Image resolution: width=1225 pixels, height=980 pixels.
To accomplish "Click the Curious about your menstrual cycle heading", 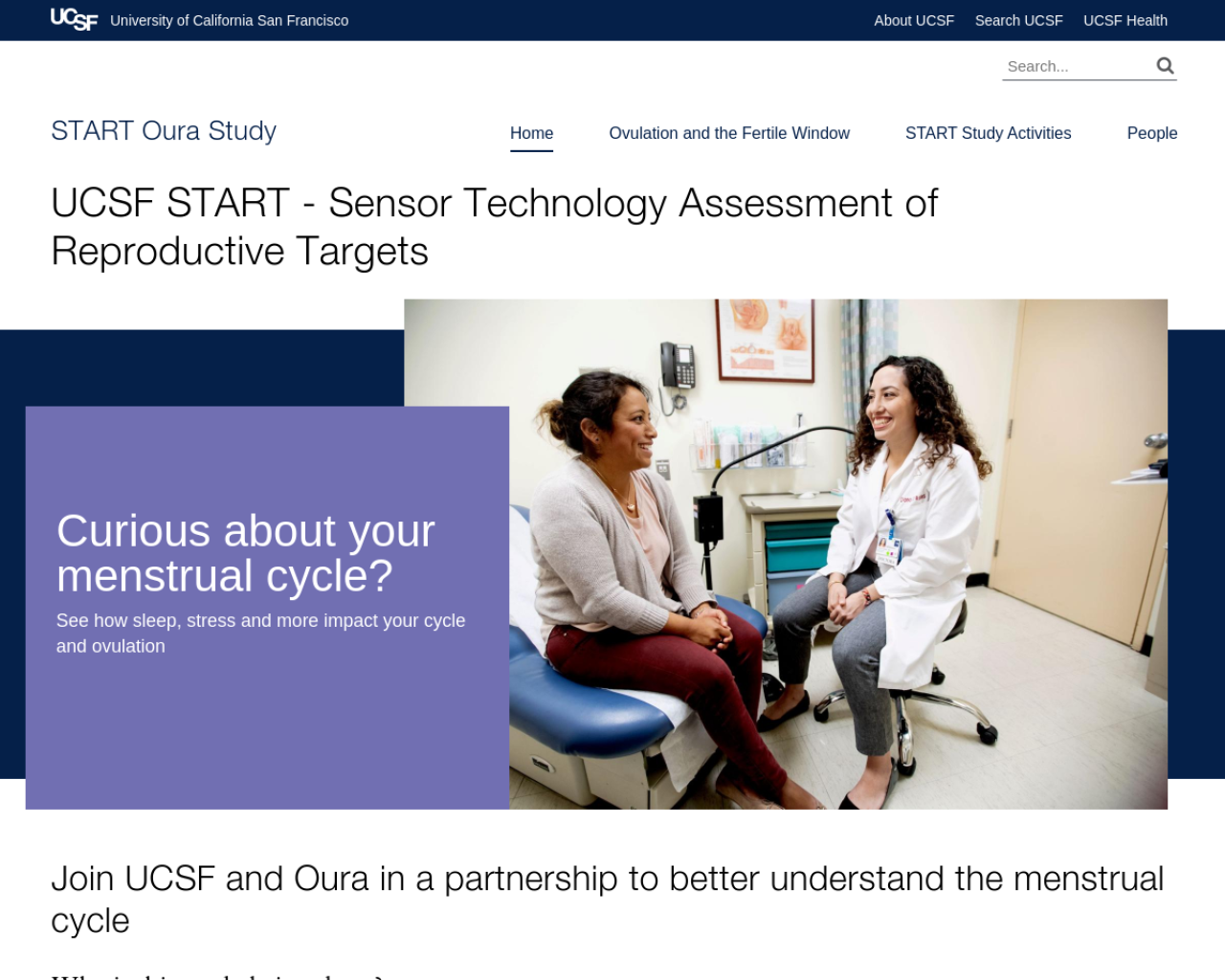I will tap(246, 553).
